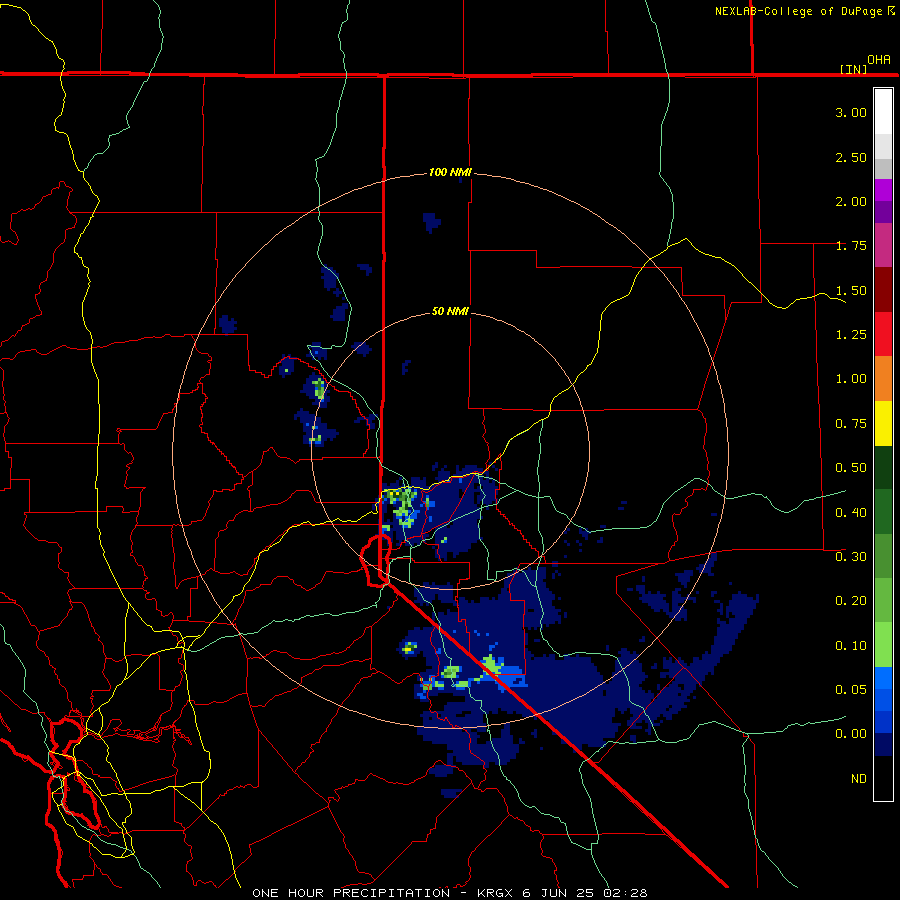This screenshot has height=900, width=900.
Task: Click the ND legend label
Action: coord(859,779)
